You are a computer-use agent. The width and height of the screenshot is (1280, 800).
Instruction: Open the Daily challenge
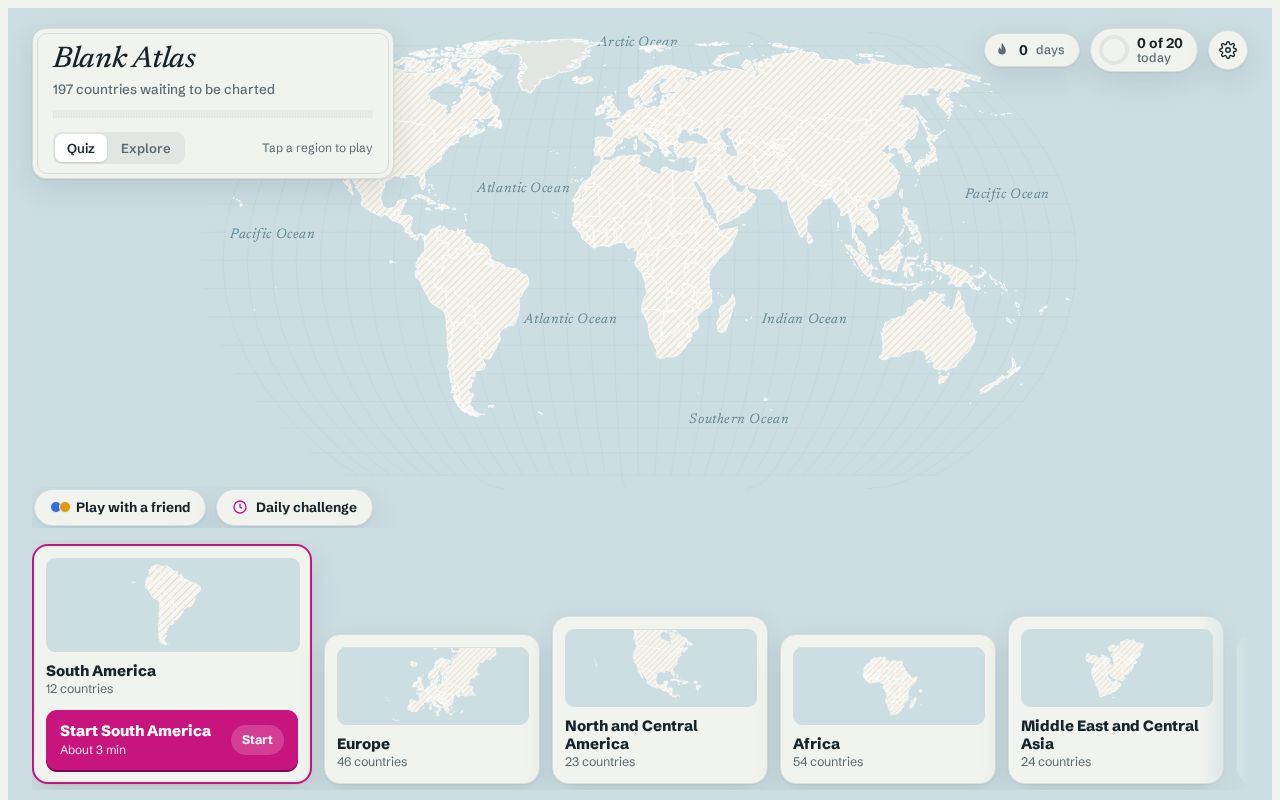[294, 507]
